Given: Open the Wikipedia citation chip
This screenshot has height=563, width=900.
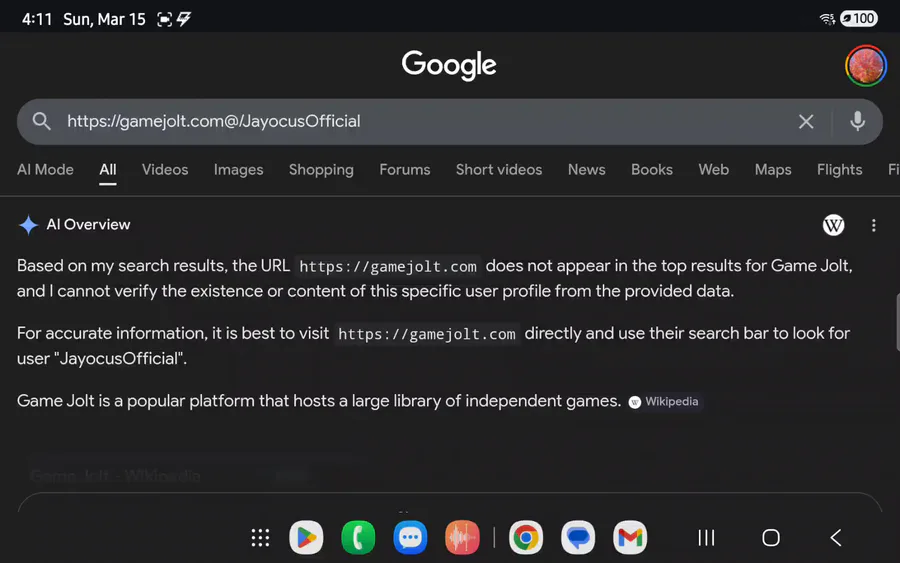Looking at the screenshot, I should (x=664, y=402).
